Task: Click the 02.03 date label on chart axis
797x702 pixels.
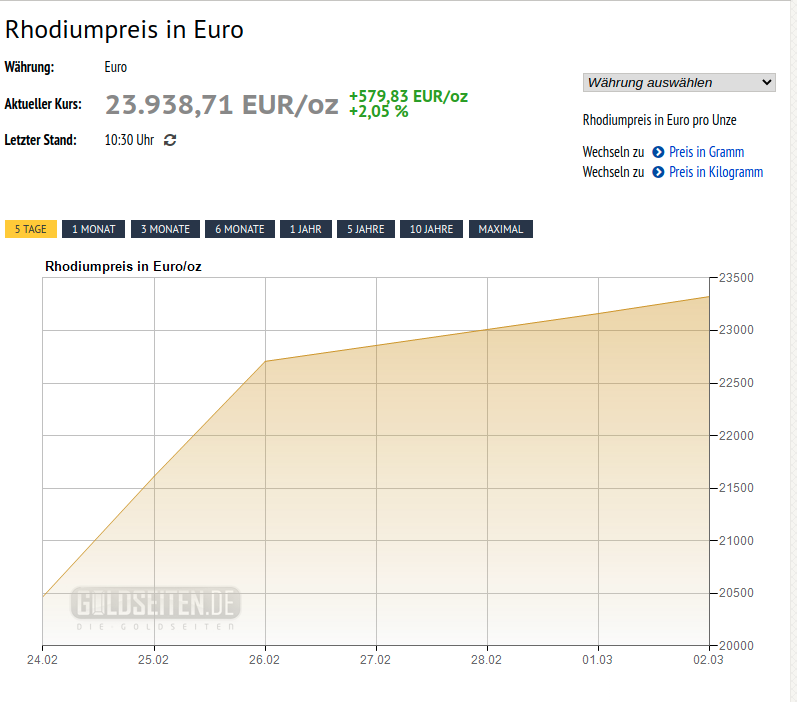Action: click(x=708, y=660)
